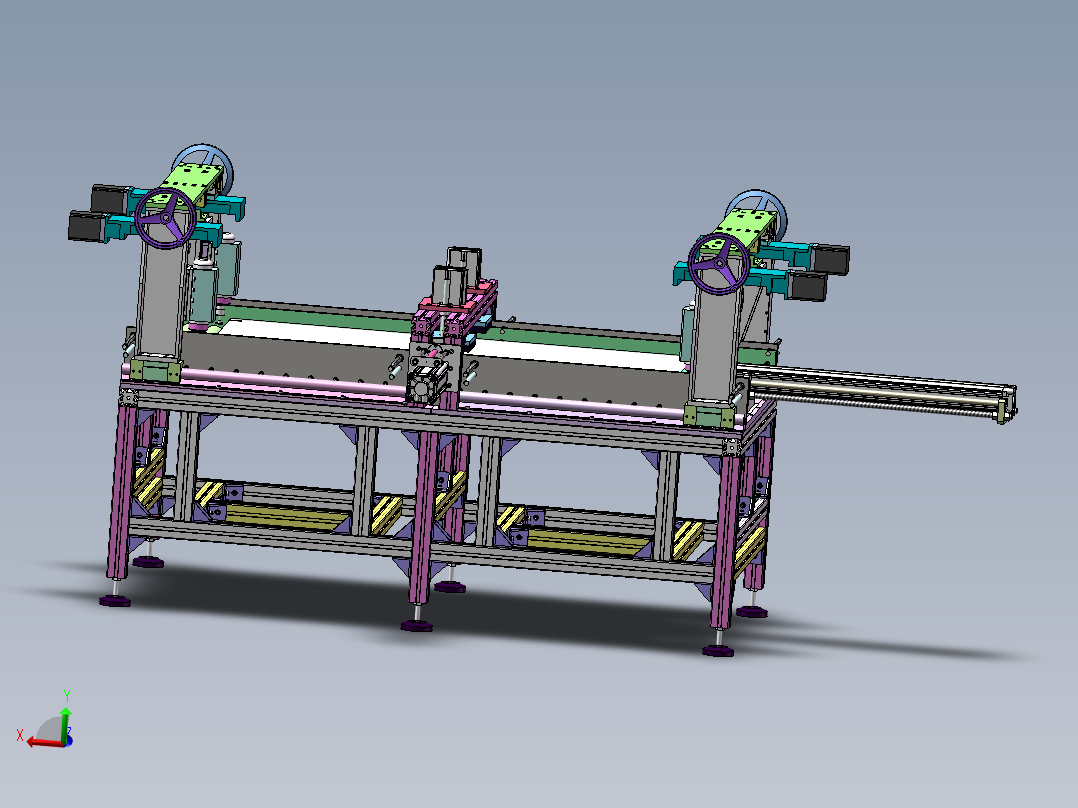Click the red X axis arrow of the triad
The width and height of the screenshot is (1078, 808).
pos(45,743)
